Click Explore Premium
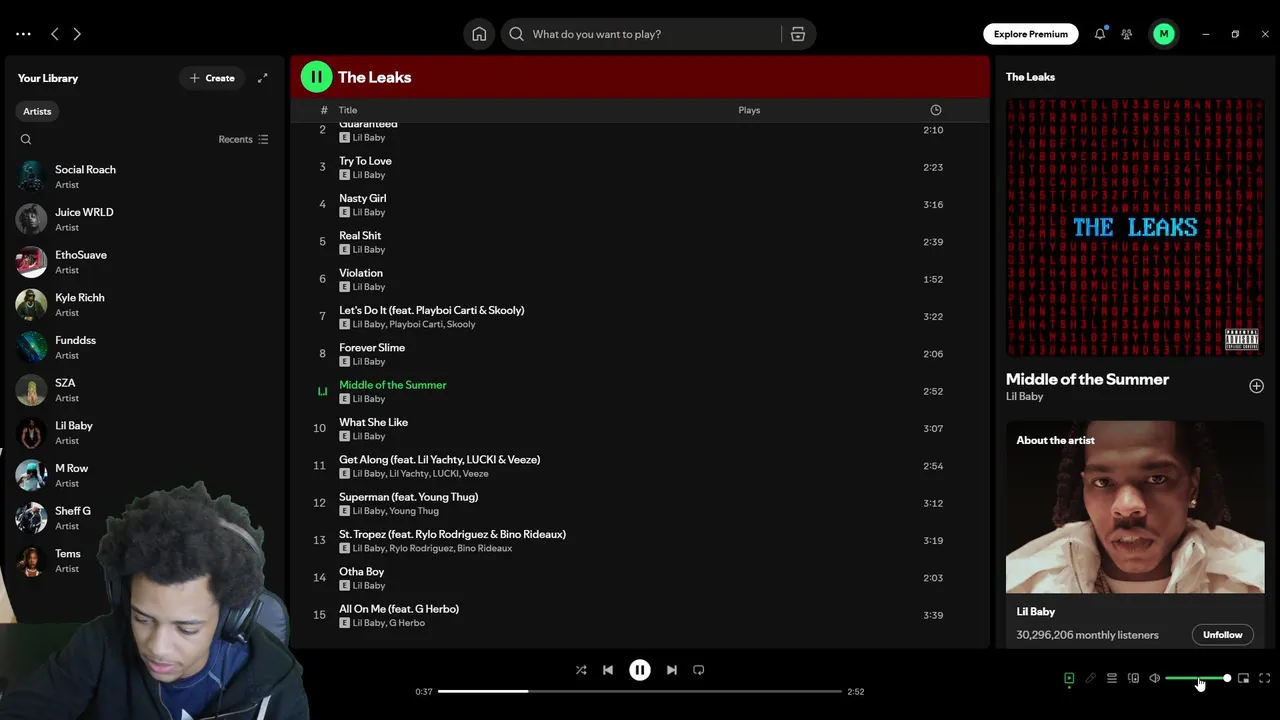Screen dimensions: 1280x720 (x=1030, y=34)
